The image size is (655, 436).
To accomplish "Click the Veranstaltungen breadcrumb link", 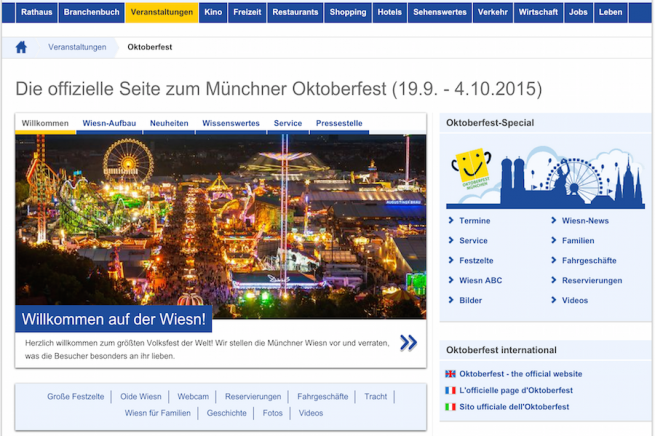I will [77, 47].
